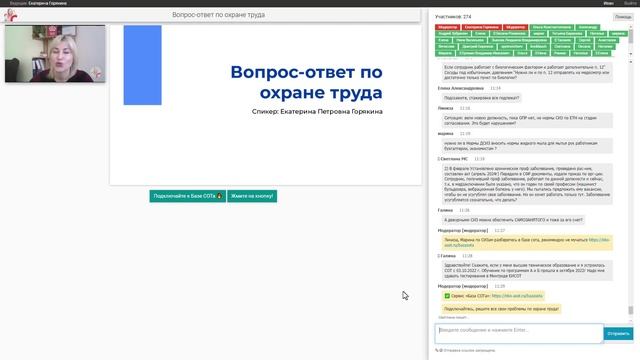Send the message with 'Отправить' button

pos(618,333)
